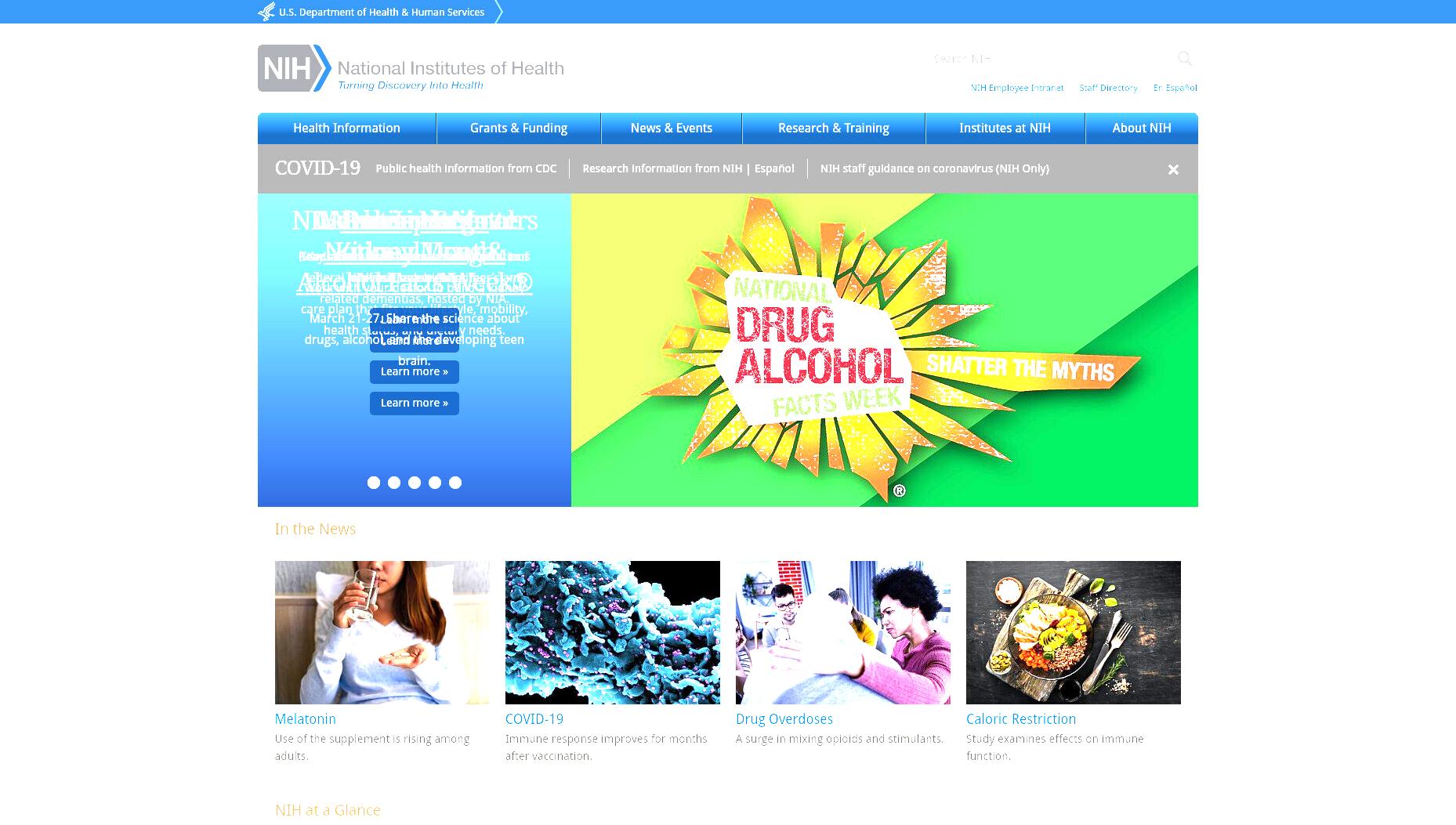The height and width of the screenshot is (825, 1456).
Task: Open the COVID-19 virus image thumbnail
Action: coord(613,632)
